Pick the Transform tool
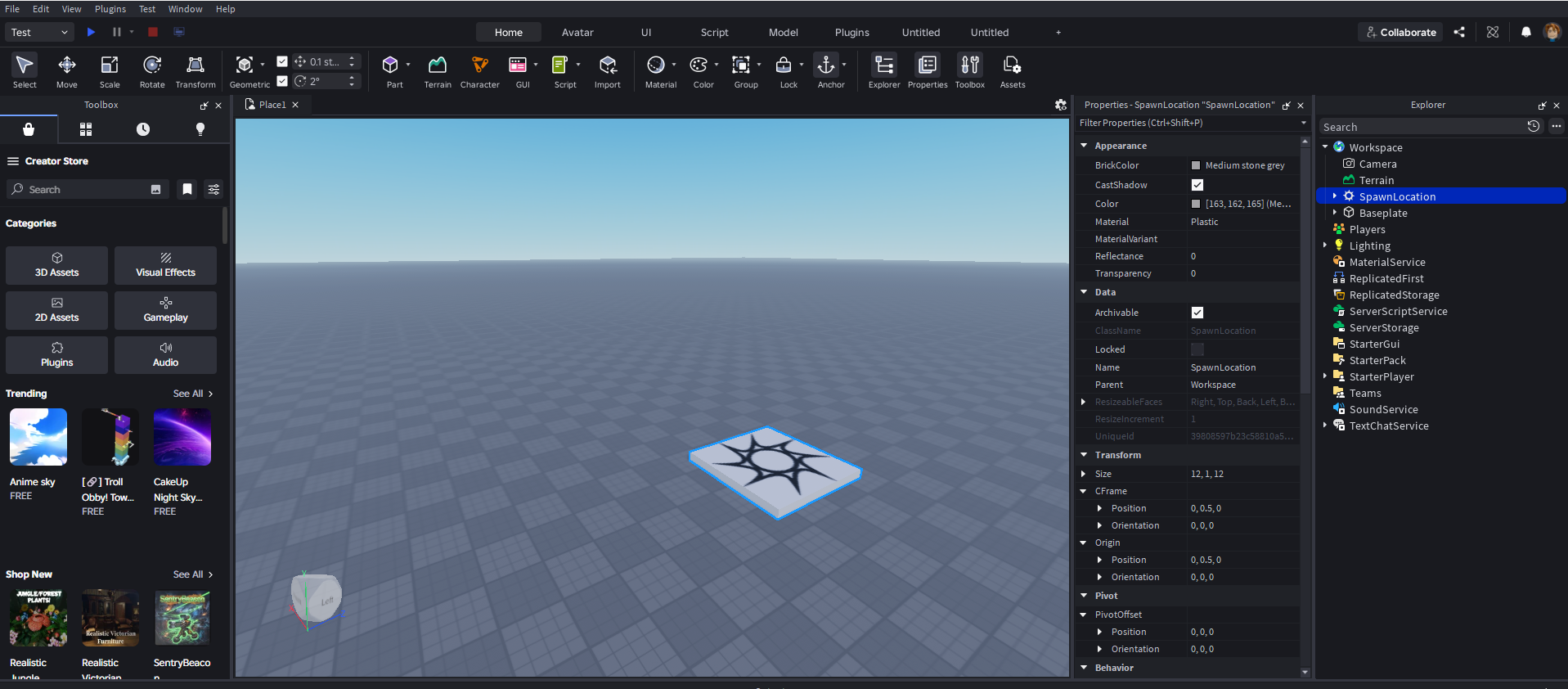Viewport: 1568px width, 689px height. pyautogui.click(x=195, y=71)
